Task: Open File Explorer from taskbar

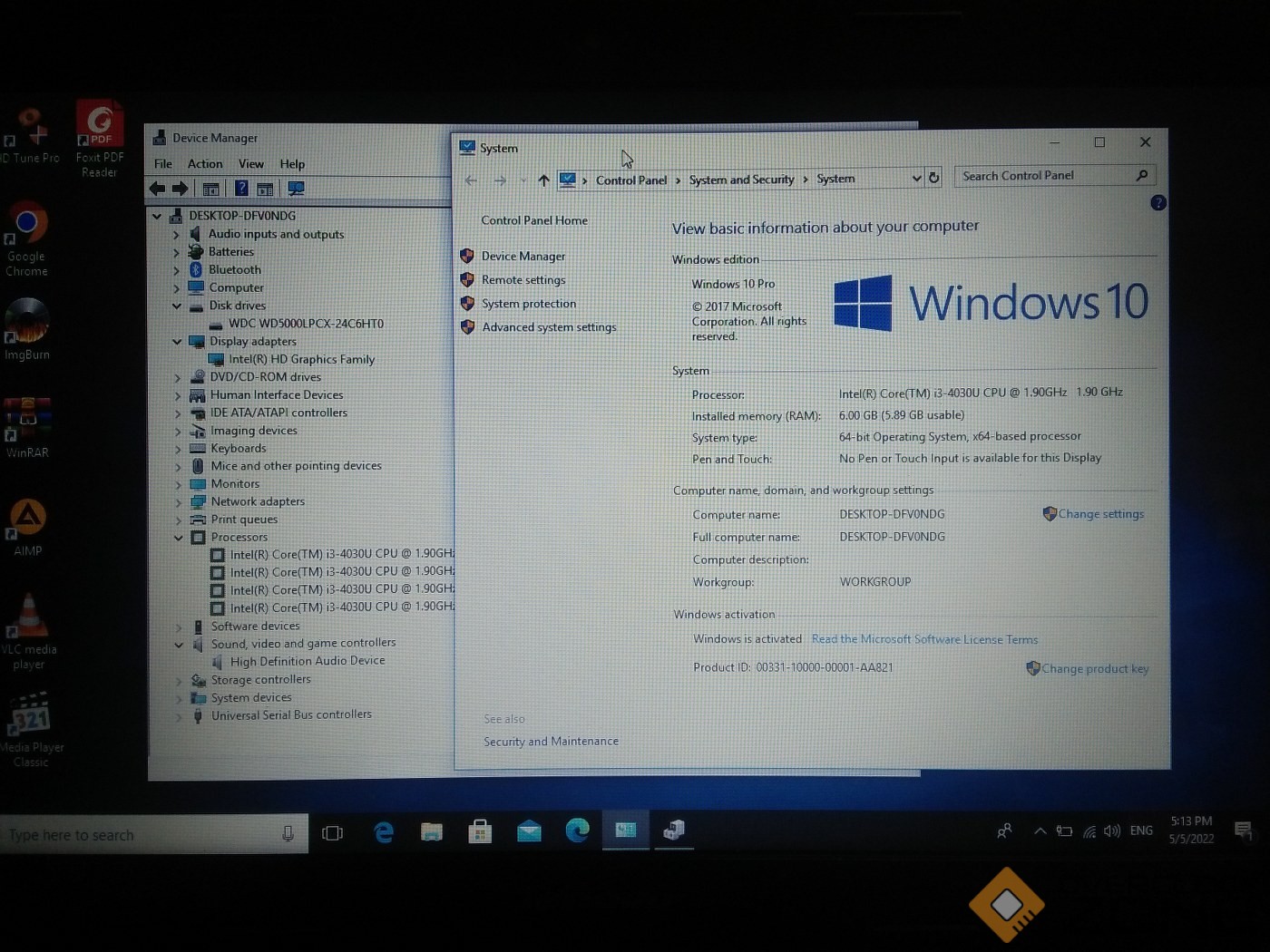Action: coord(432,831)
